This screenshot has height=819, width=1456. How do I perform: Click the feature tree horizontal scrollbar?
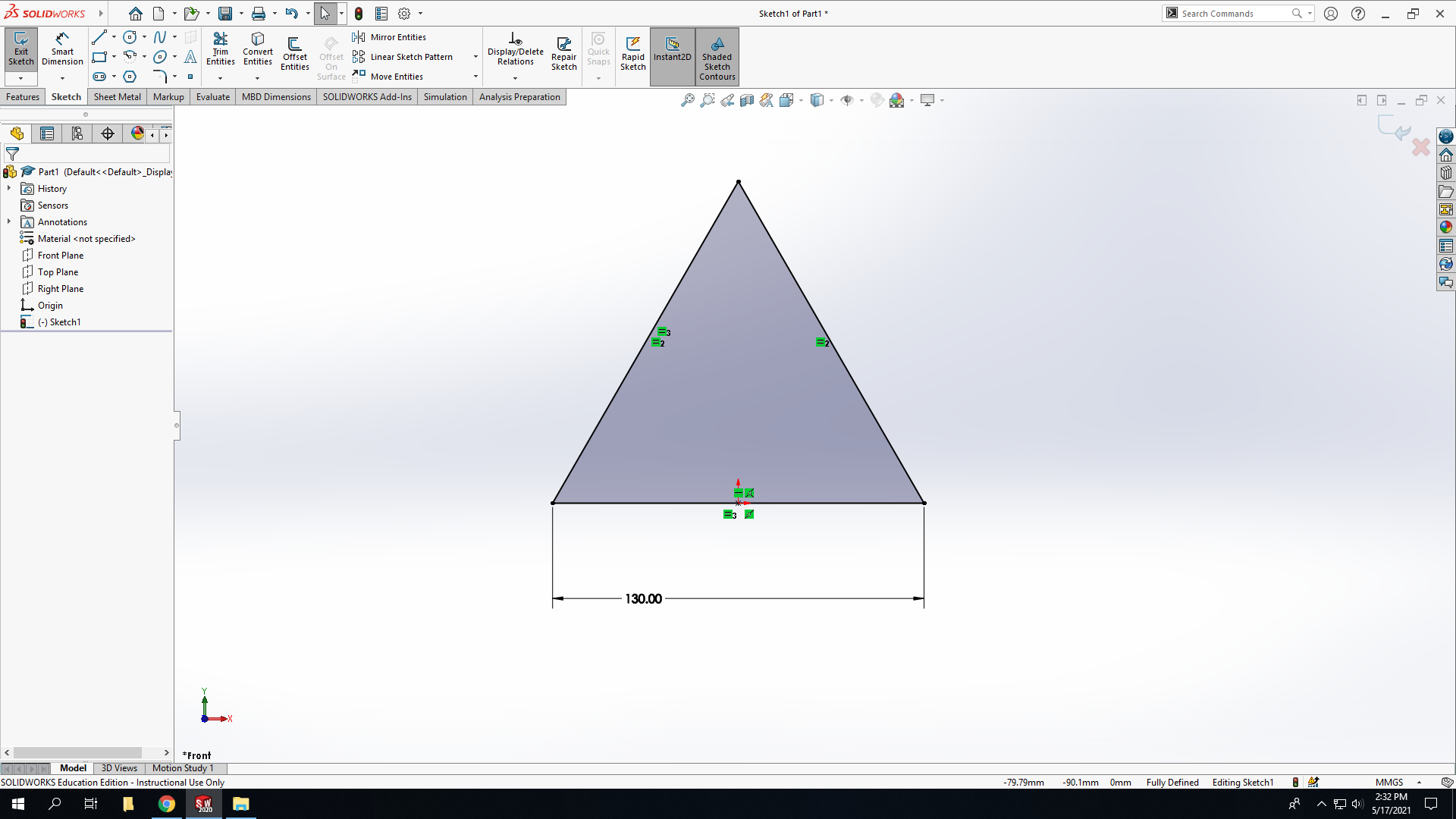[x=77, y=752]
